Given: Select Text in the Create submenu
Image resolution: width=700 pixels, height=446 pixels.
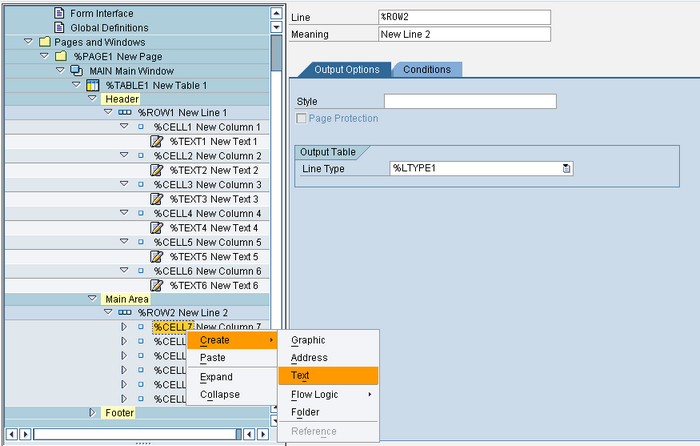Looking at the screenshot, I should (328, 375).
